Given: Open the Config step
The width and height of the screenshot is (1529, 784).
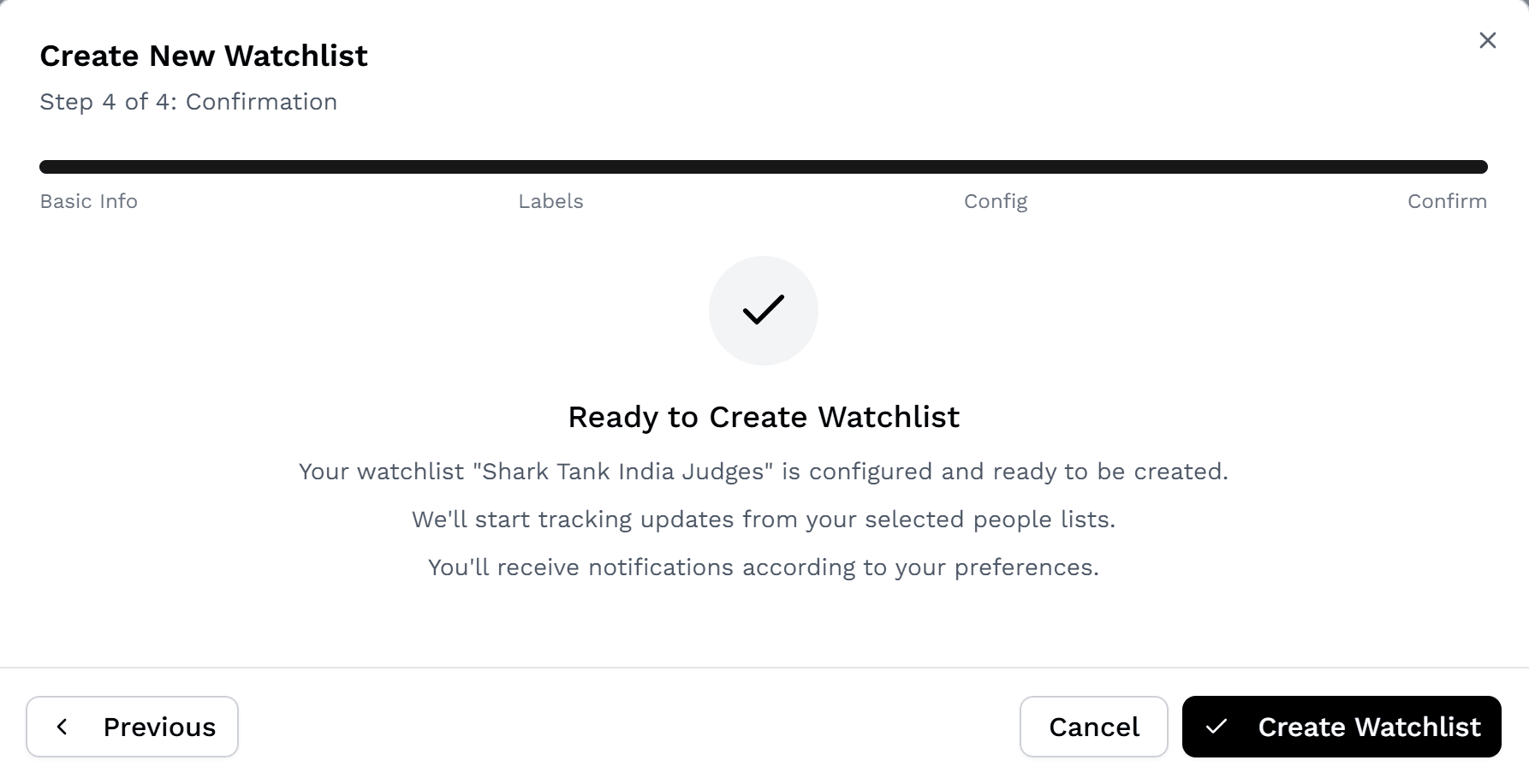Looking at the screenshot, I should (995, 201).
